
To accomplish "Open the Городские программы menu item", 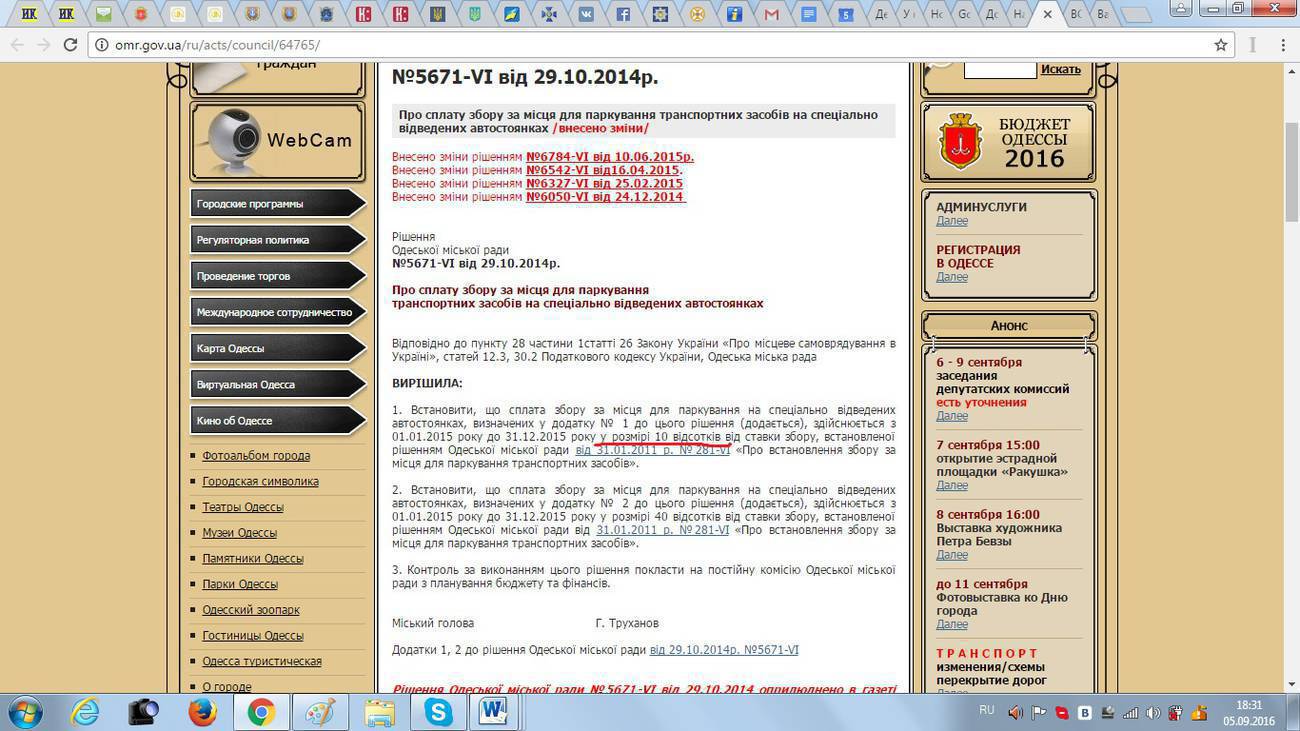I will pyautogui.click(x=277, y=204).
